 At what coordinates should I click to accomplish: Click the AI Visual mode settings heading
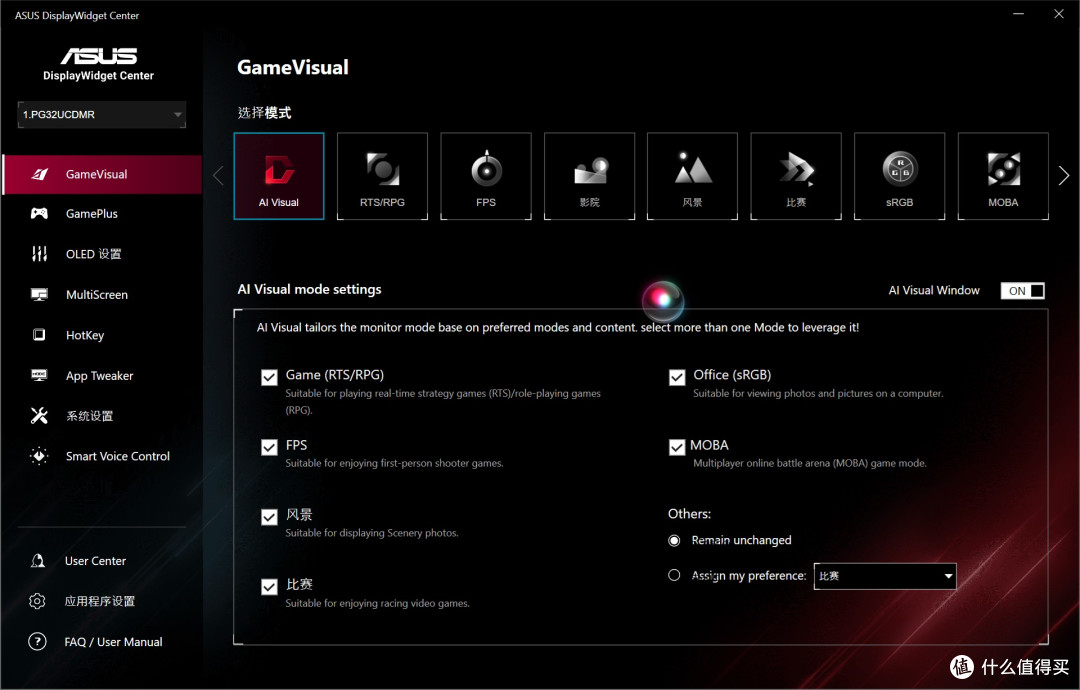click(309, 289)
